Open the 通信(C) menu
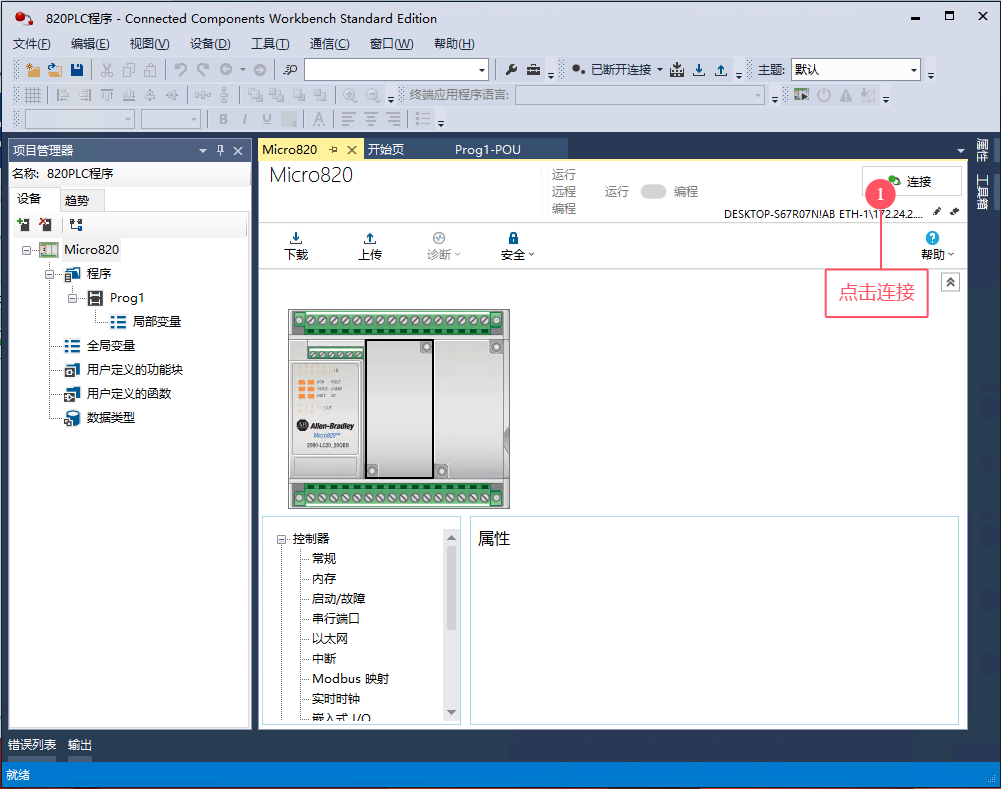 click(329, 43)
